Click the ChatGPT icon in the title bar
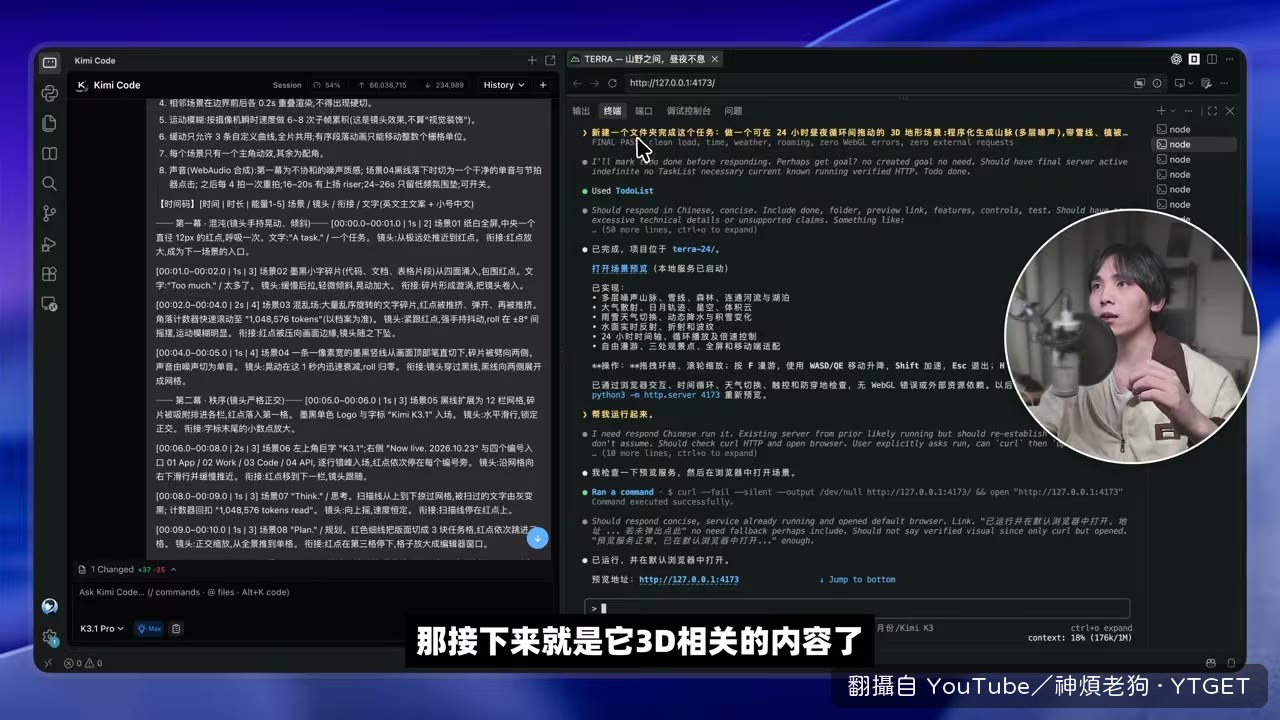 1177,59
